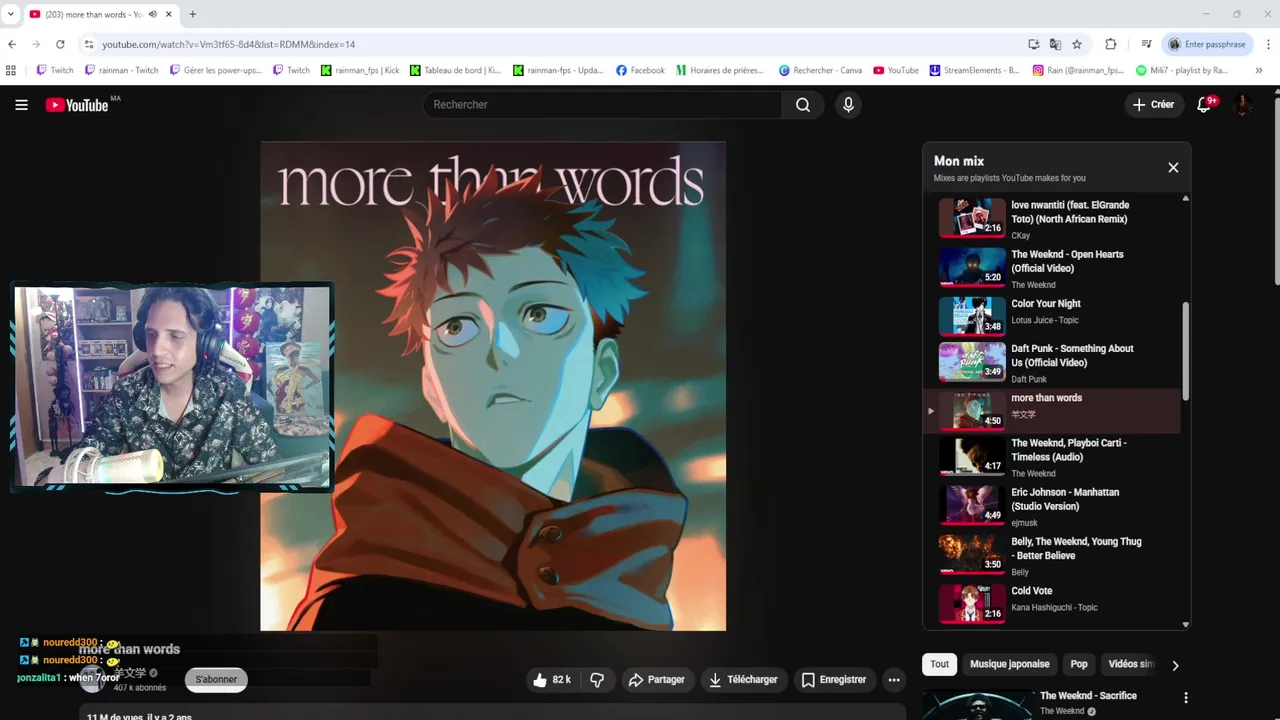Like the video with 82 k thumbs up

551,680
